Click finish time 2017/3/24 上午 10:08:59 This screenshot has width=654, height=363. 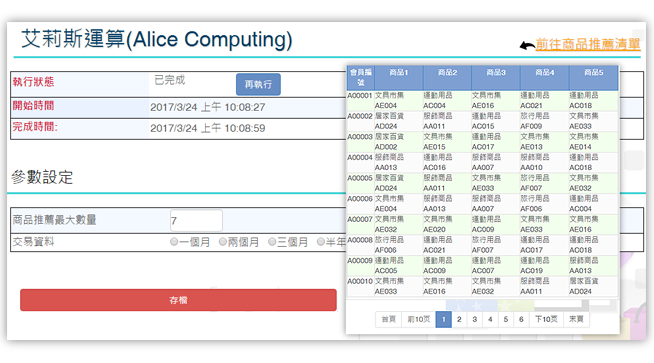tap(208, 128)
